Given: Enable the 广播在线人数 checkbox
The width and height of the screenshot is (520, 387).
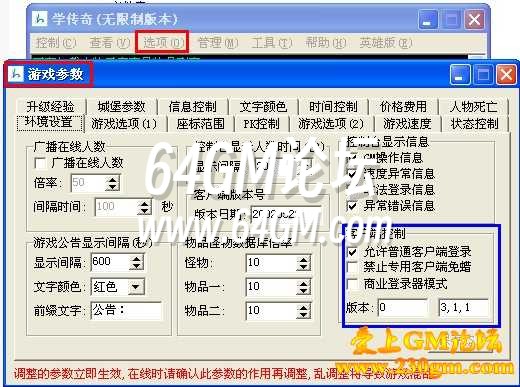Looking at the screenshot, I should (x=40, y=163).
